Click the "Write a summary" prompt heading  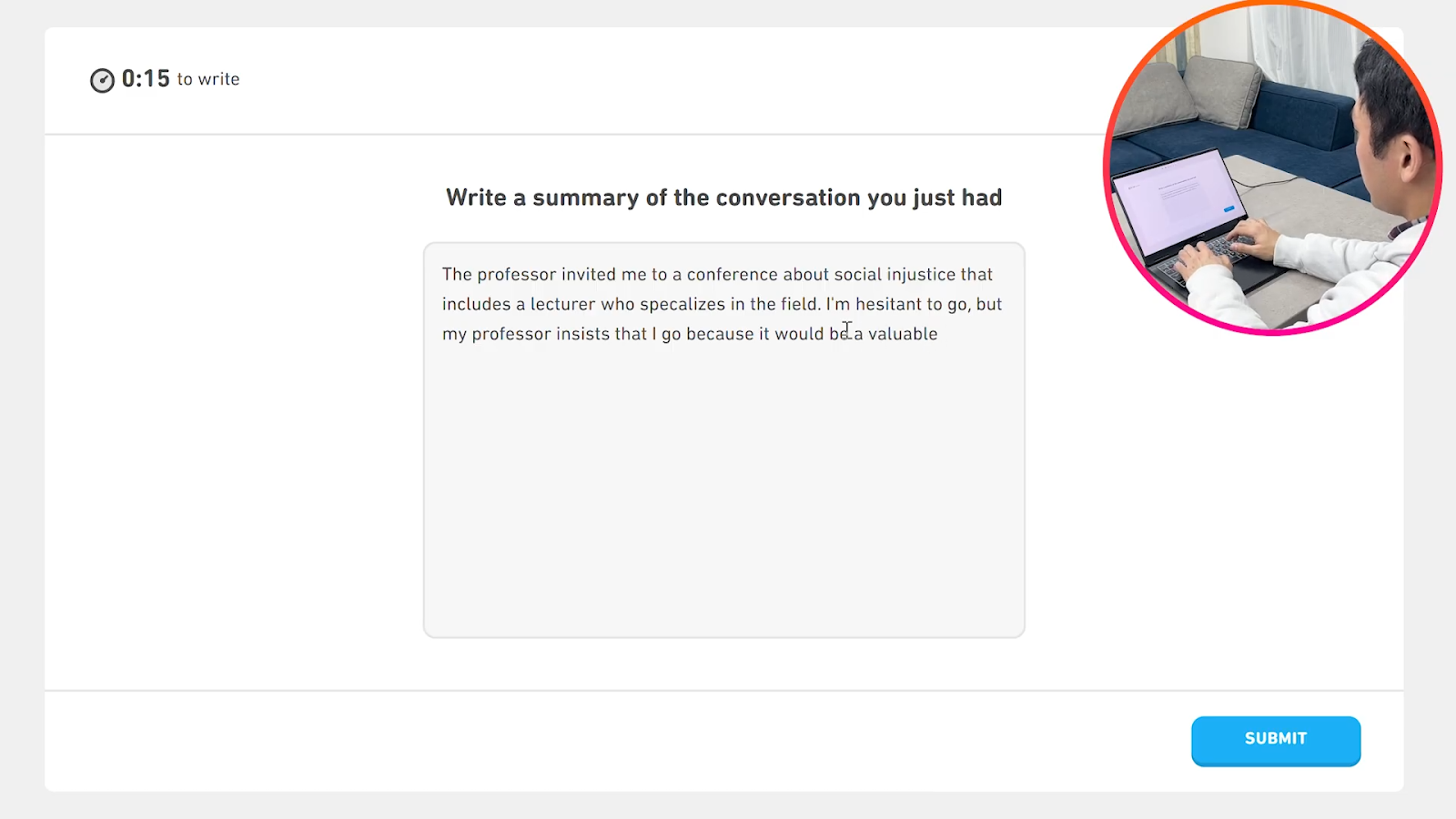(x=723, y=197)
